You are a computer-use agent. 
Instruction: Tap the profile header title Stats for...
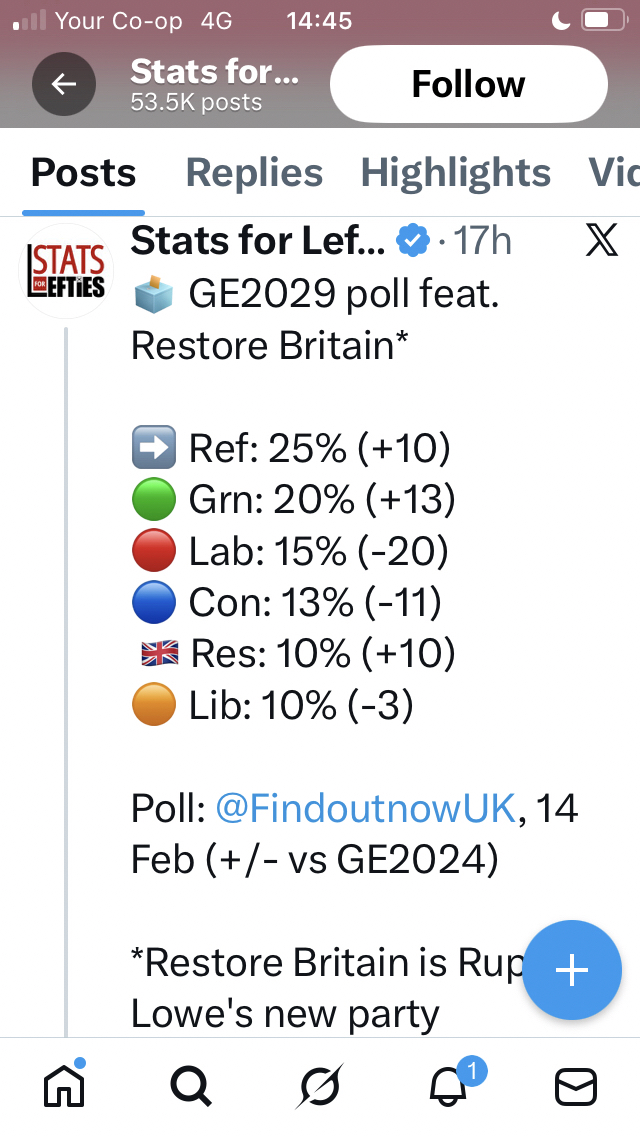point(214,72)
